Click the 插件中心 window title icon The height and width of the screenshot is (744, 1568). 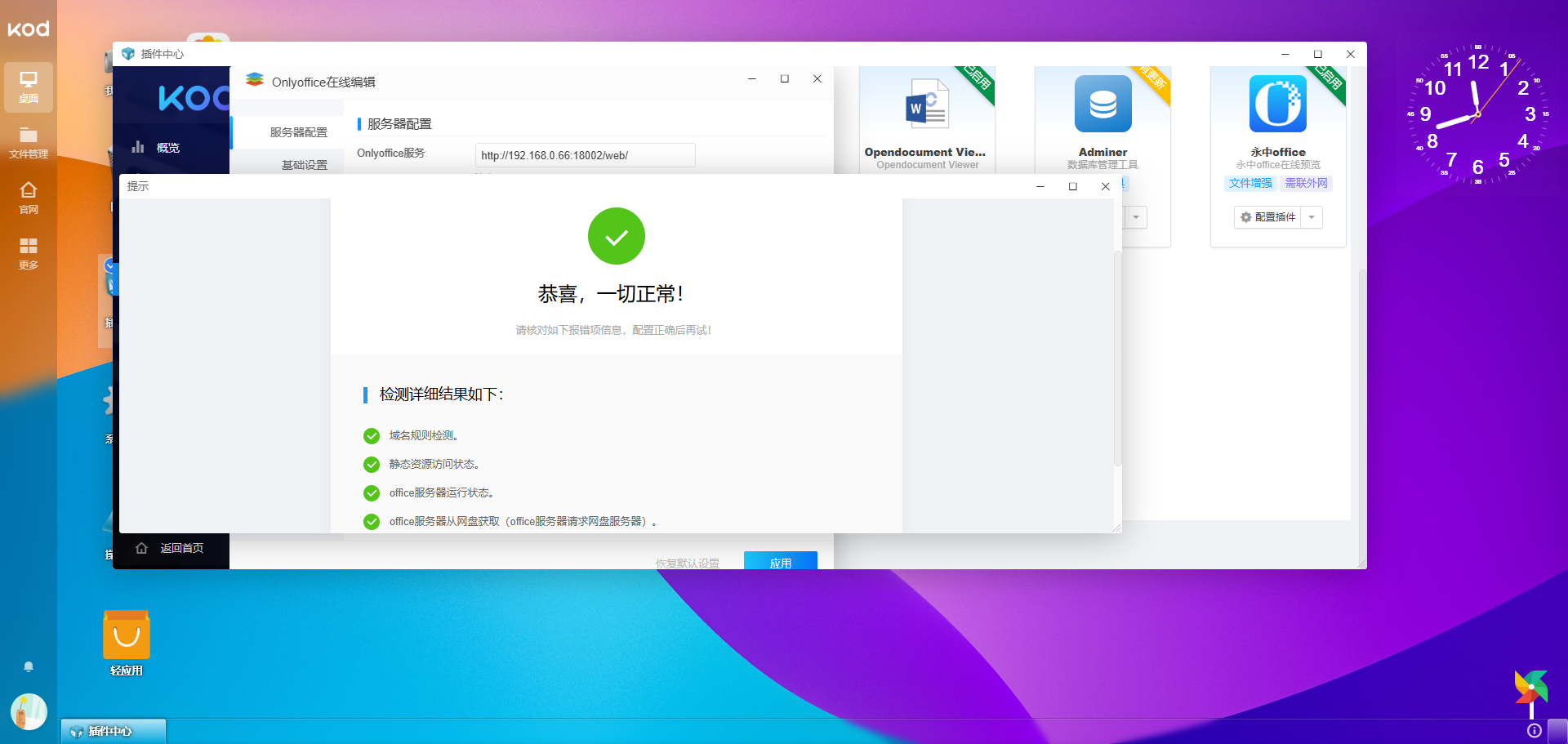(128, 54)
